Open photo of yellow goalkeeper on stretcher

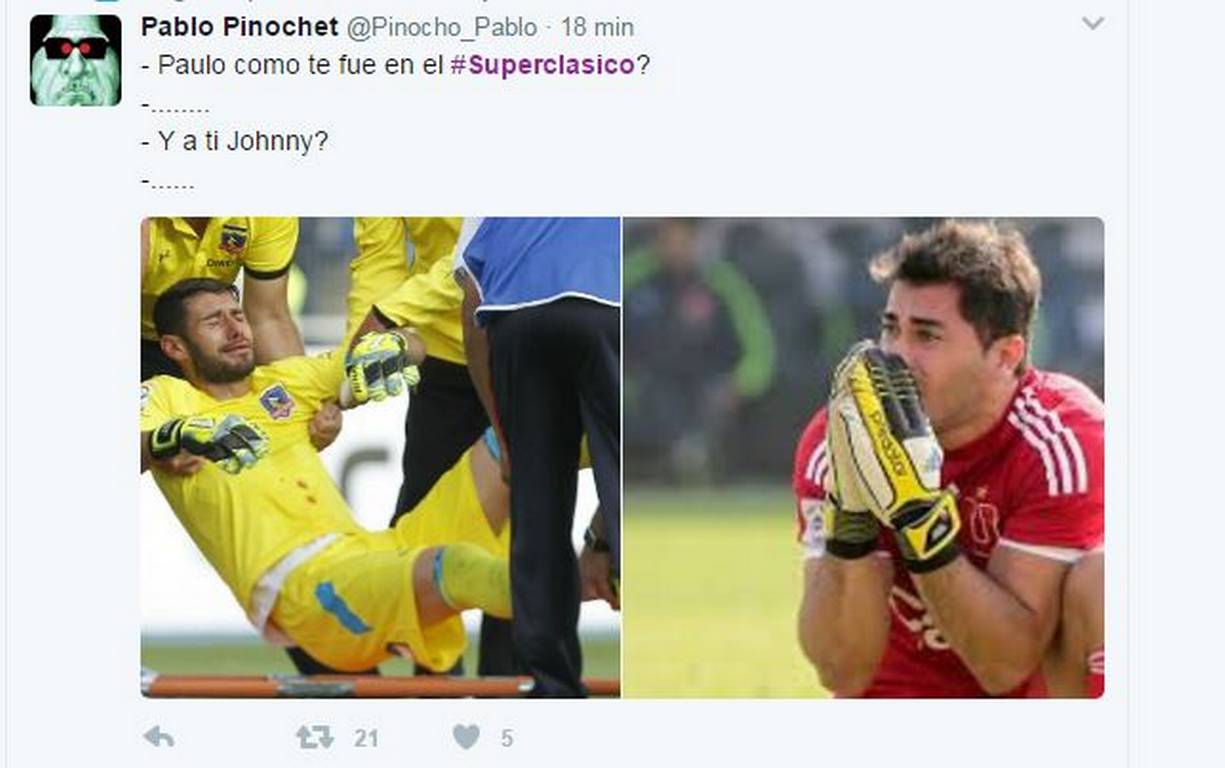[x=380, y=457]
